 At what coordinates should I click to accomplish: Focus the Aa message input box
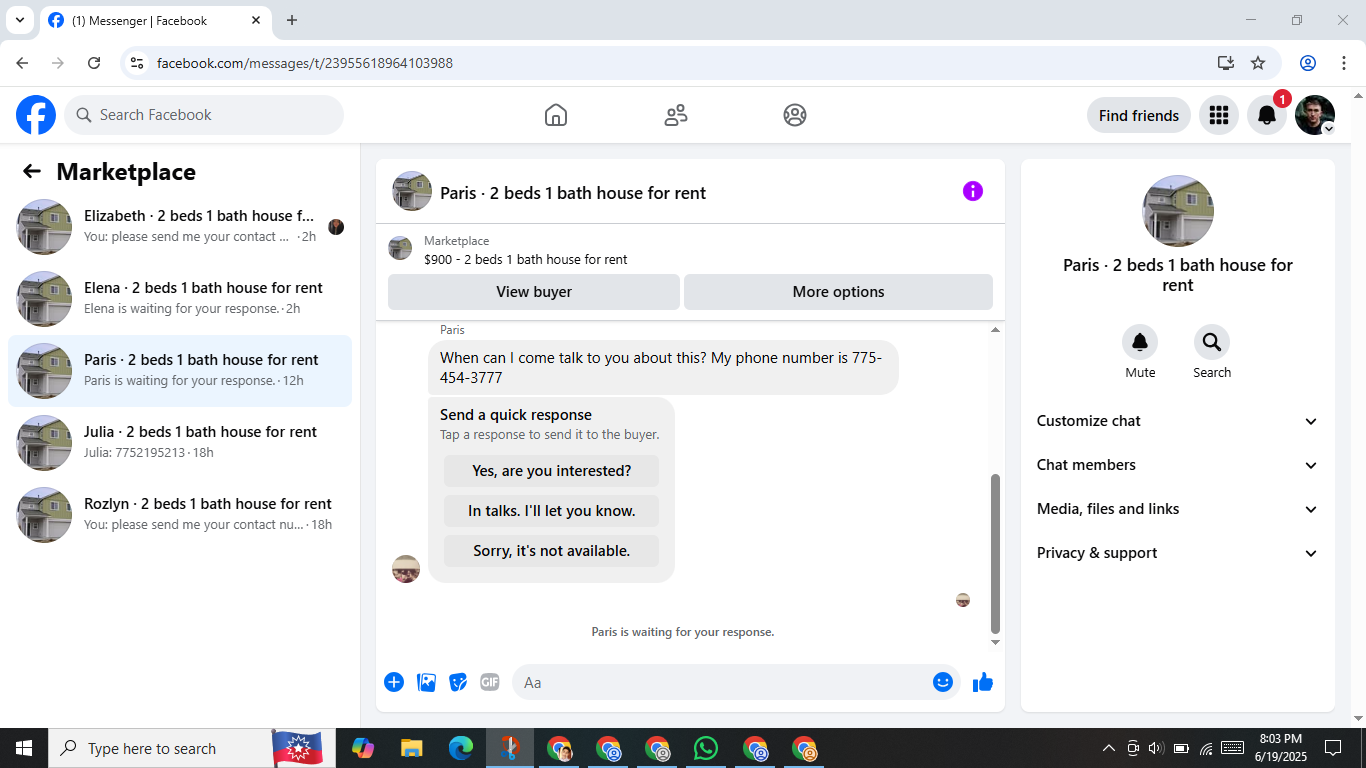coord(722,682)
